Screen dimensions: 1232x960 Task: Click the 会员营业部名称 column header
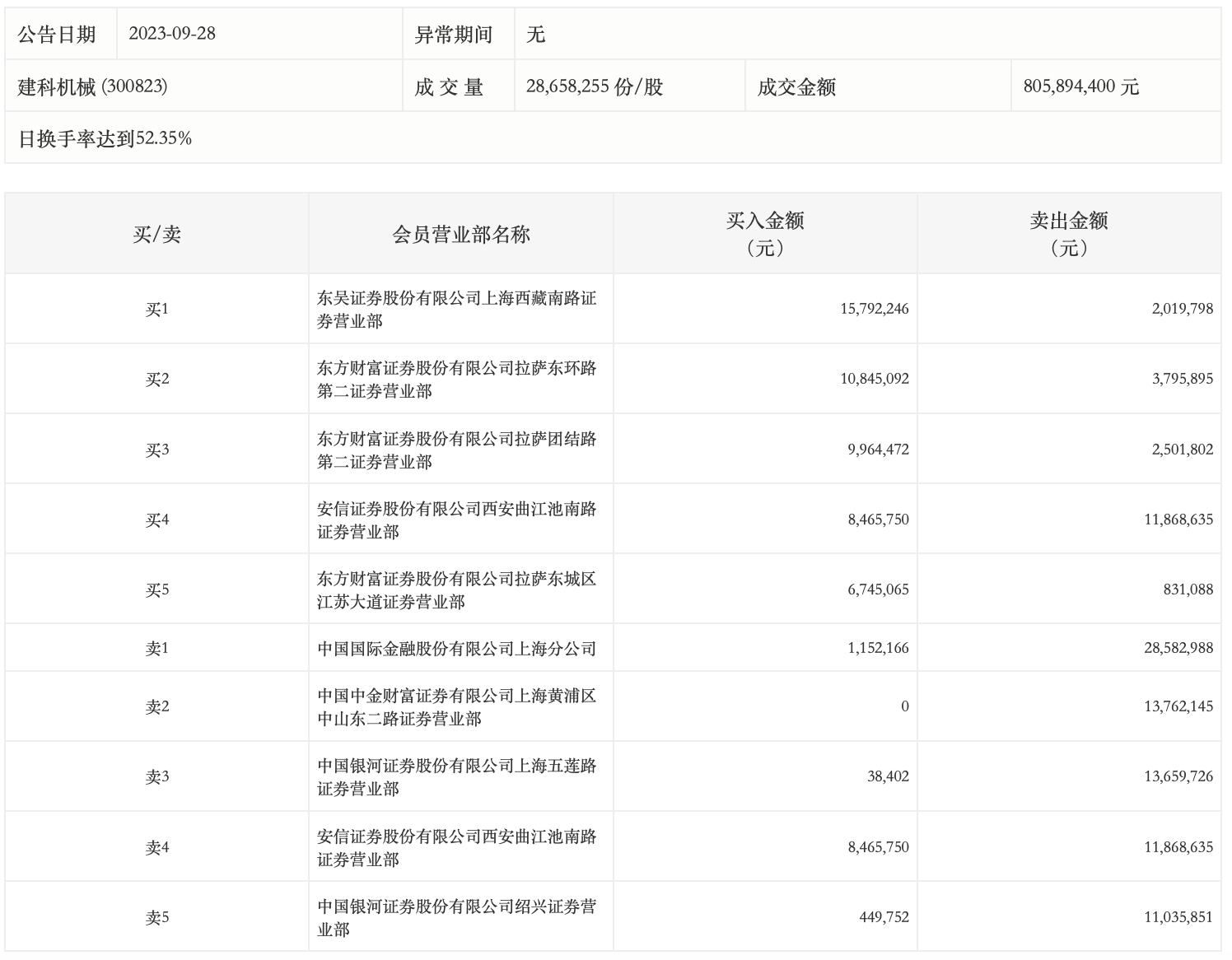pyautogui.click(x=460, y=235)
